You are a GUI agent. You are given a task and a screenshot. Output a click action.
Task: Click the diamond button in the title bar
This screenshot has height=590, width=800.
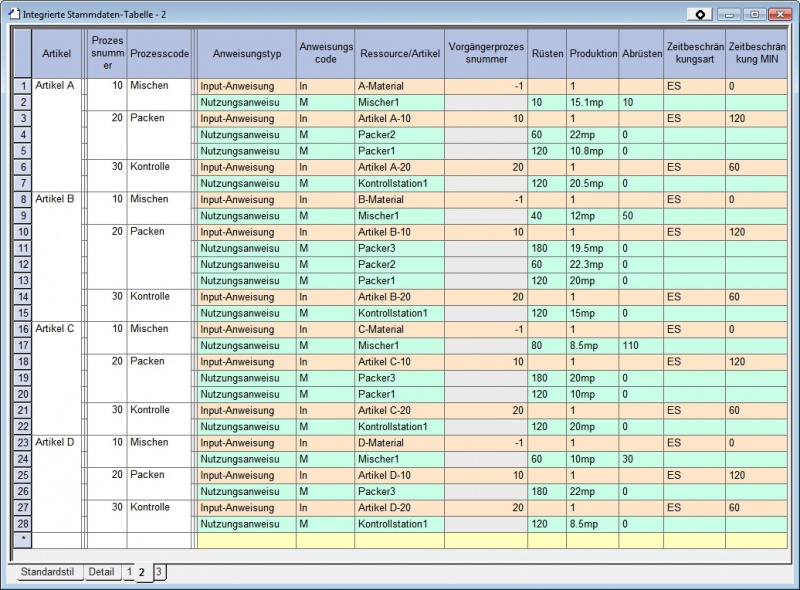pyautogui.click(x=699, y=14)
